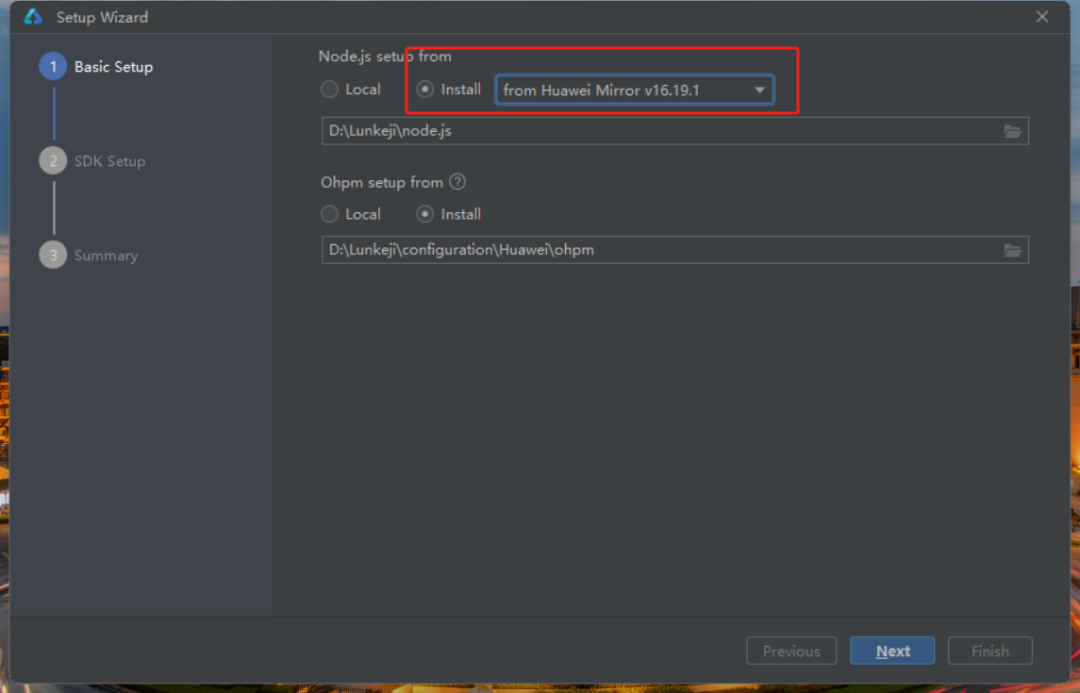This screenshot has height=693, width=1080.
Task: Close the Setup Wizard window
Action: pyautogui.click(x=1041, y=17)
